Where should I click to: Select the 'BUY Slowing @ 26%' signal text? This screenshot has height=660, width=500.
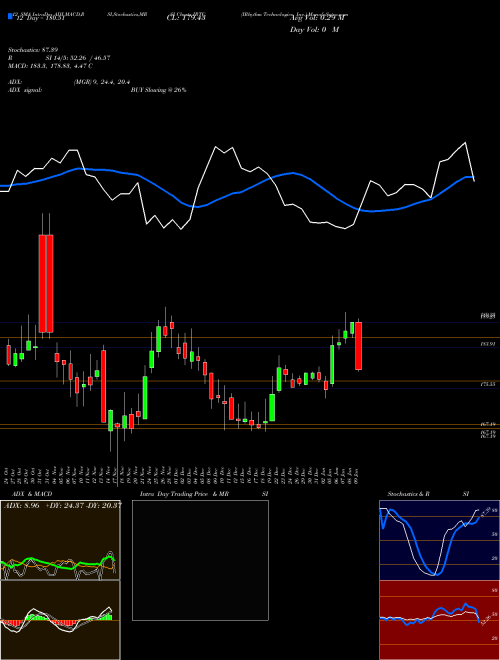tap(159, 90)
